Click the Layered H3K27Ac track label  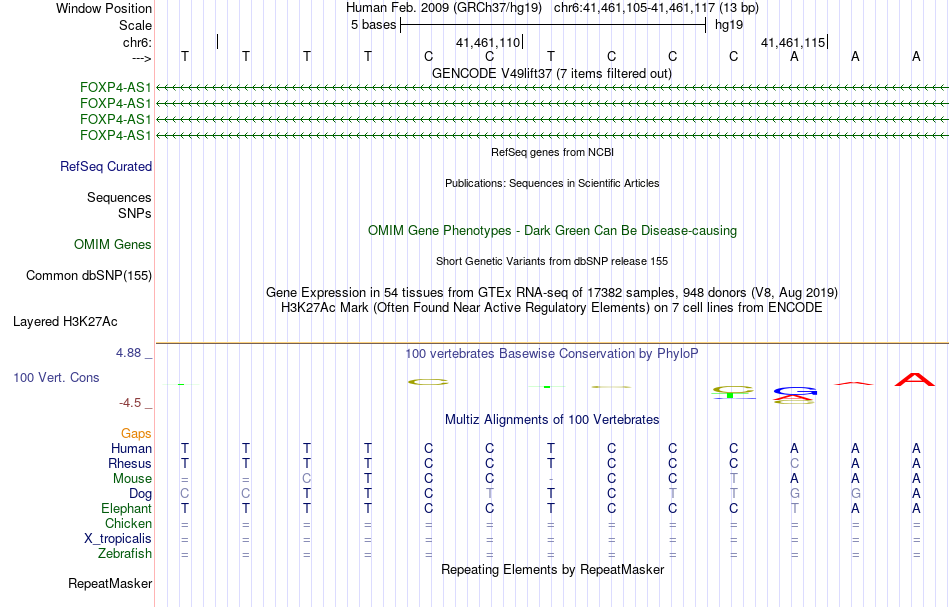[x=65, y=322]
